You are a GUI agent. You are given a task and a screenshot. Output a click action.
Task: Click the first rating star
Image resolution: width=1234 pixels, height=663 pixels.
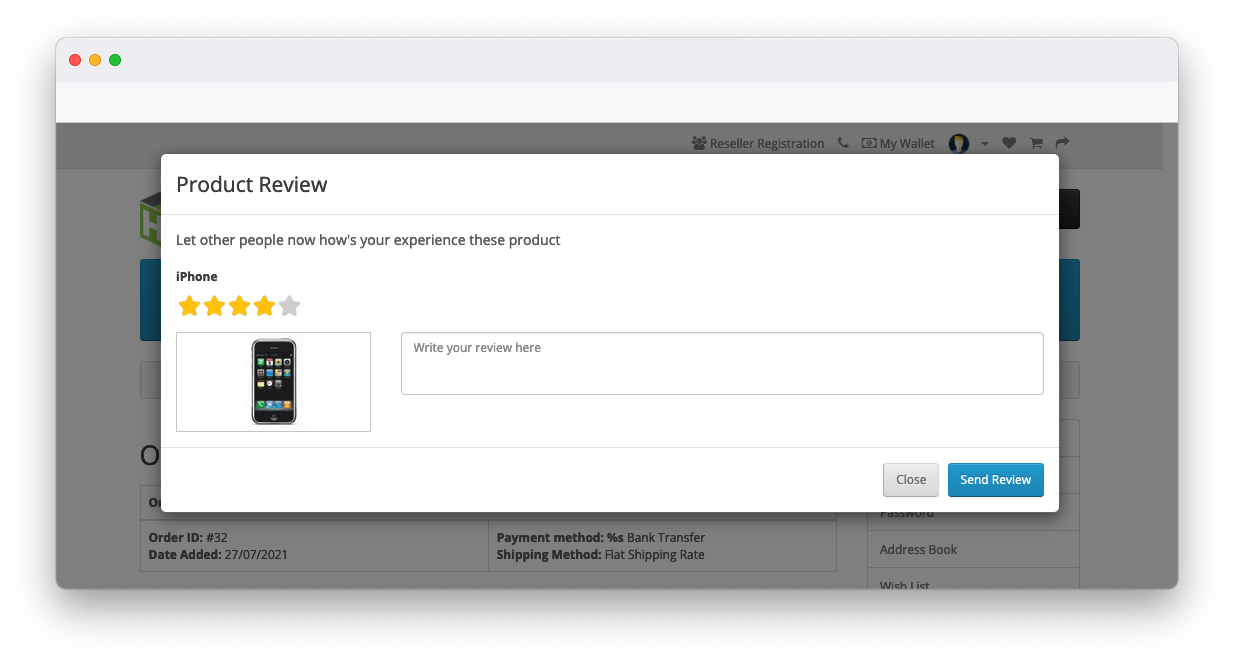[189, 306]
